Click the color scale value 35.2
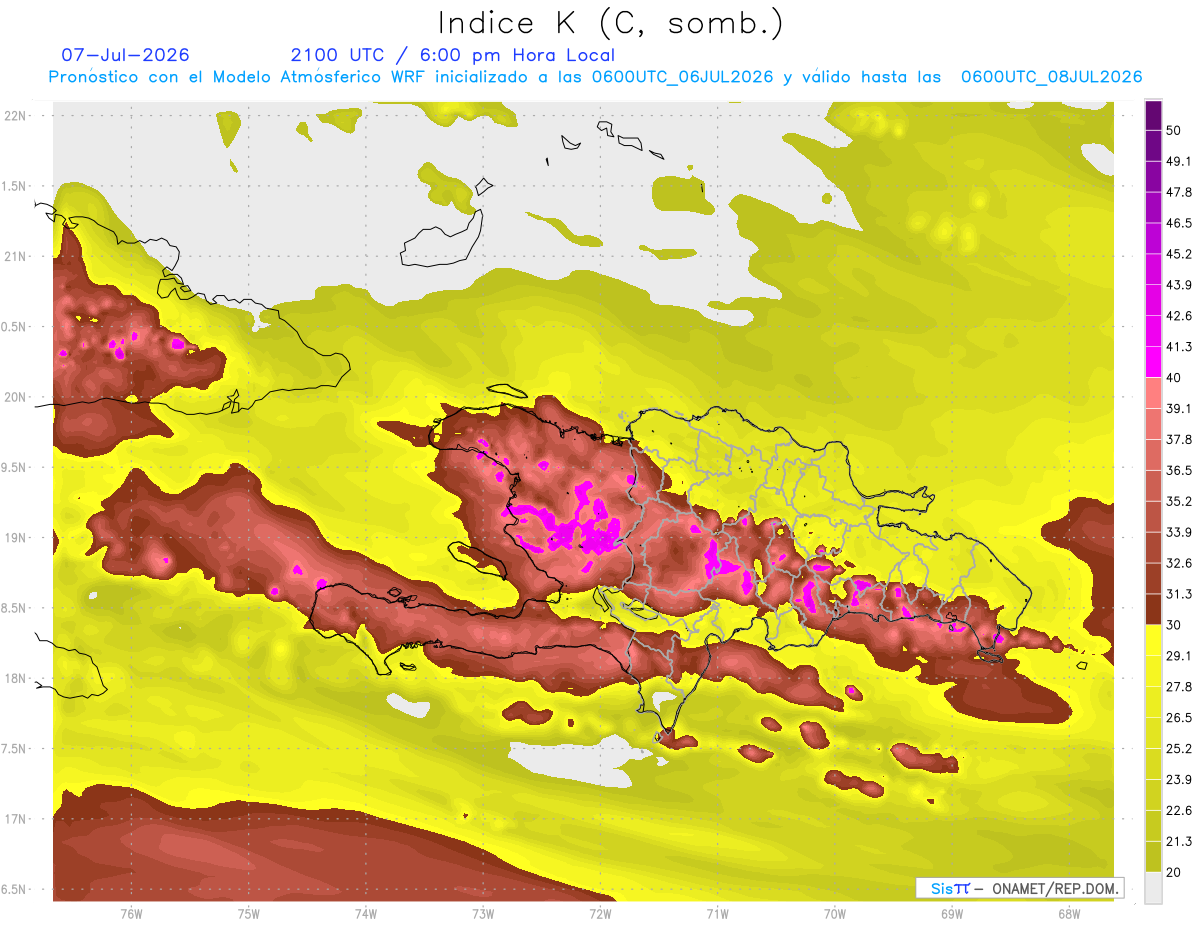Image resolution: width=1200 pixels, height=927 pixels. (1178, 501)
